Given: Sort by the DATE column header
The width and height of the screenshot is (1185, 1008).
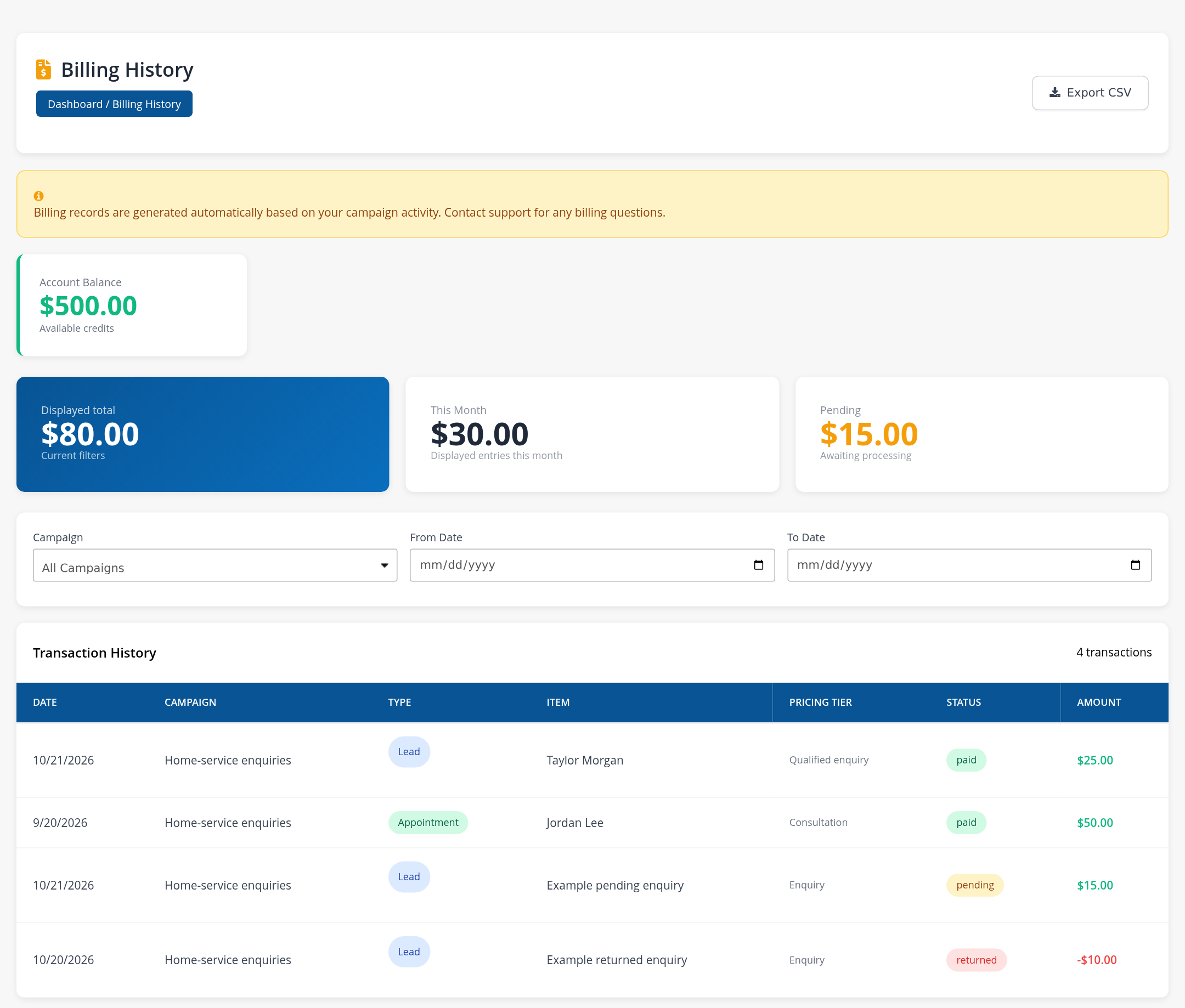Looking at the screenshot, I should tap(45, 703).
